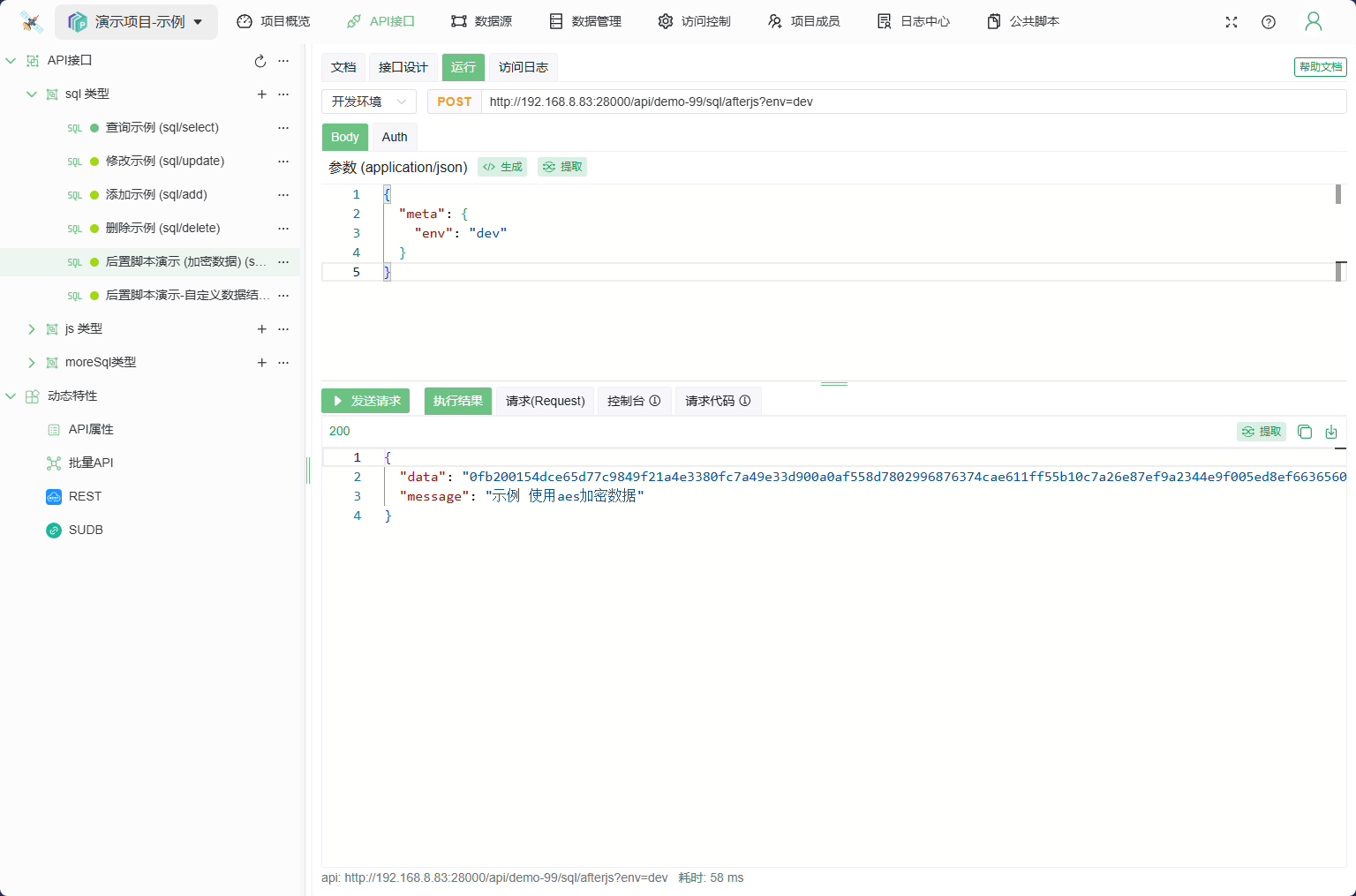Click the refresh icon next to API接口
Viewport: 1356px width, 896px height.
tap(260, 61)
